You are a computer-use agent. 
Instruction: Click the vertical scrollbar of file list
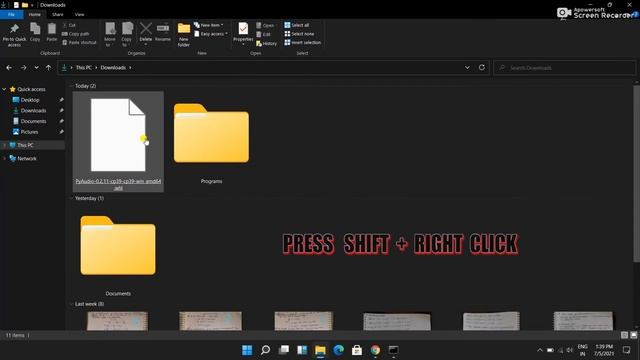636,173
